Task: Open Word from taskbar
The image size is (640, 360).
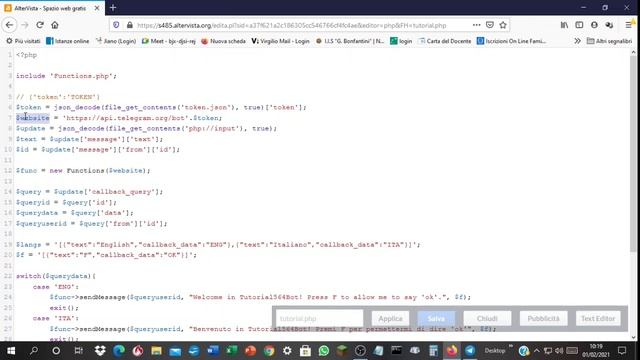Action: (x=213, y=351)
